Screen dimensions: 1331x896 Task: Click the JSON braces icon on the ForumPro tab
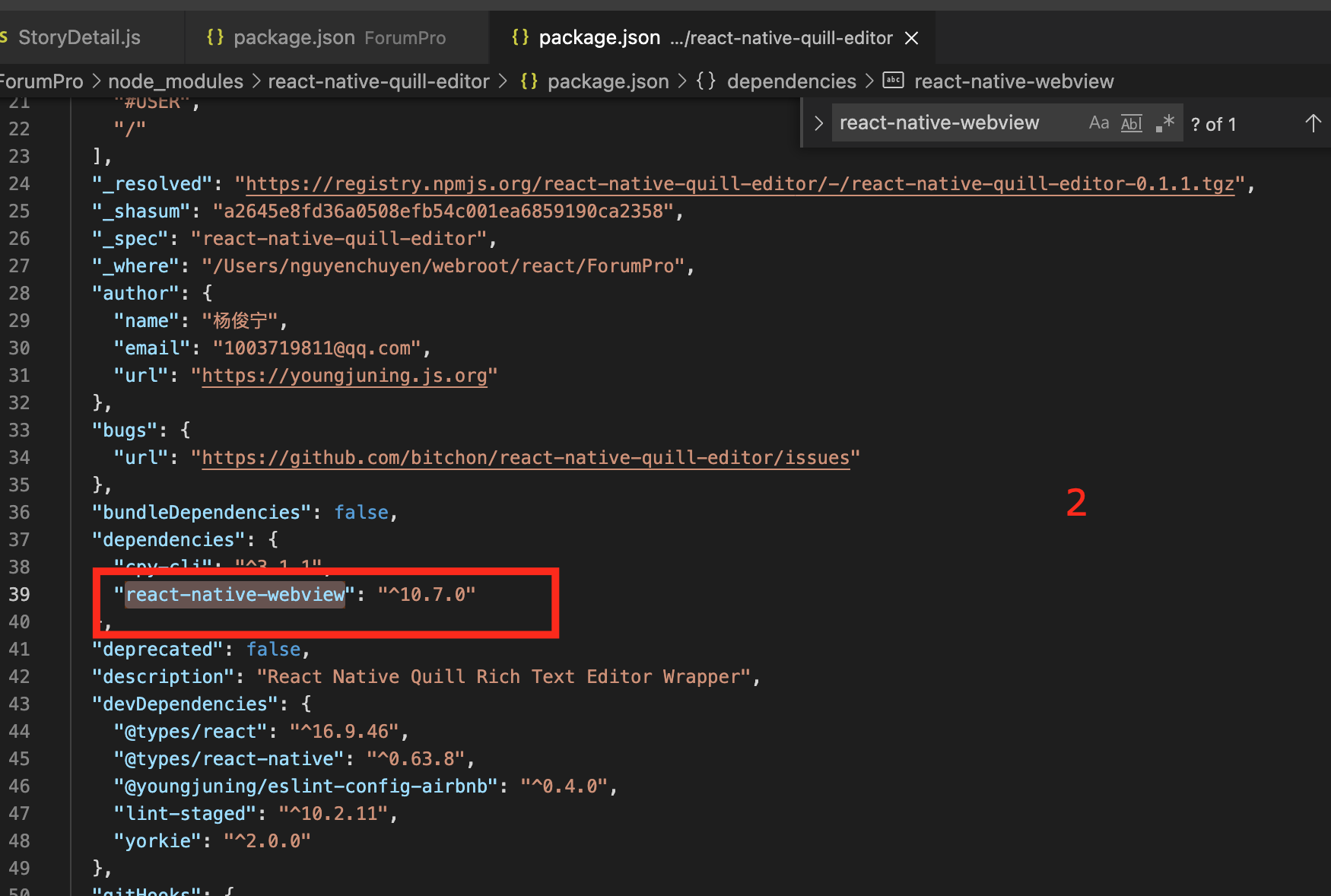click(x=215, y=37)
